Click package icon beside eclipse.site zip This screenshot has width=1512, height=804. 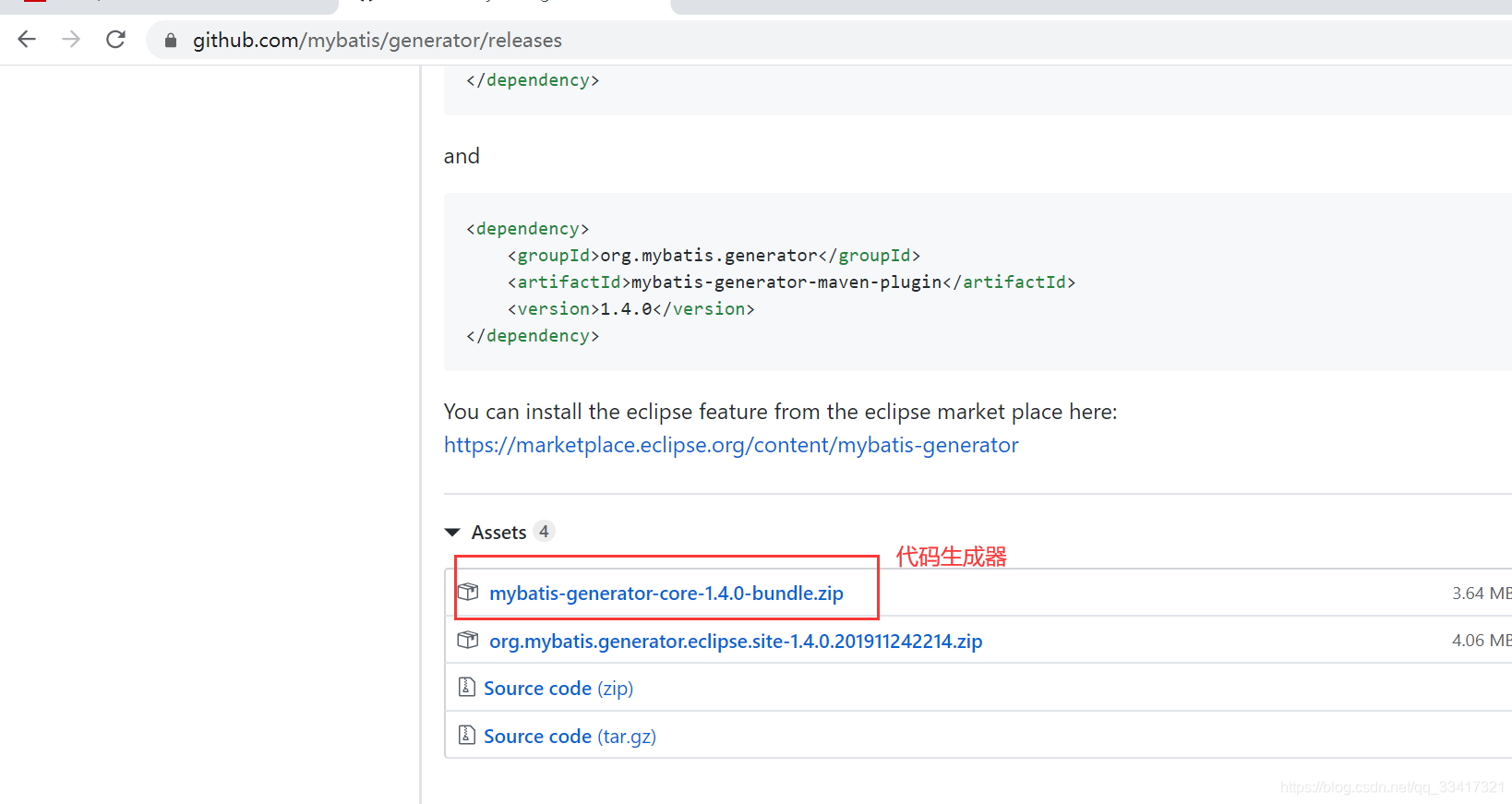468,640
